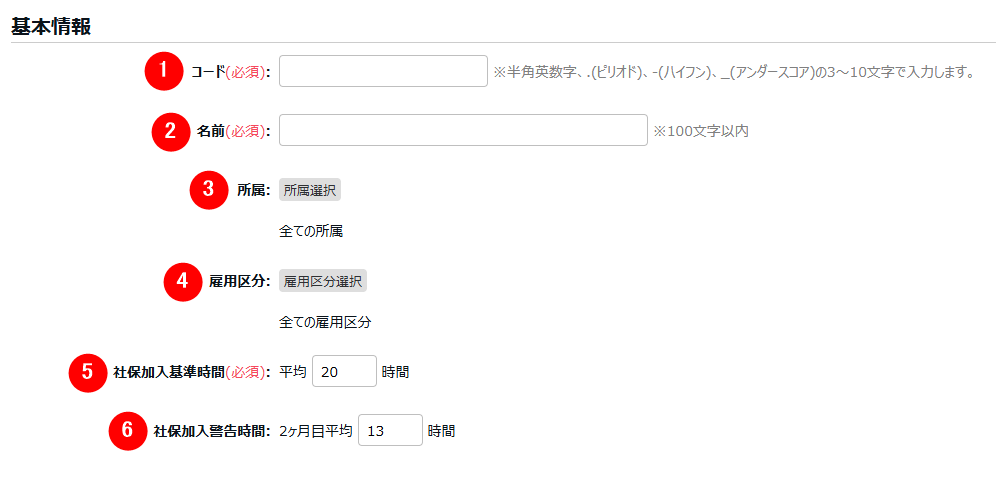Viewport: 996px width, 486px height.
Task: Focus the コード input field
Action: coord(383,71)
